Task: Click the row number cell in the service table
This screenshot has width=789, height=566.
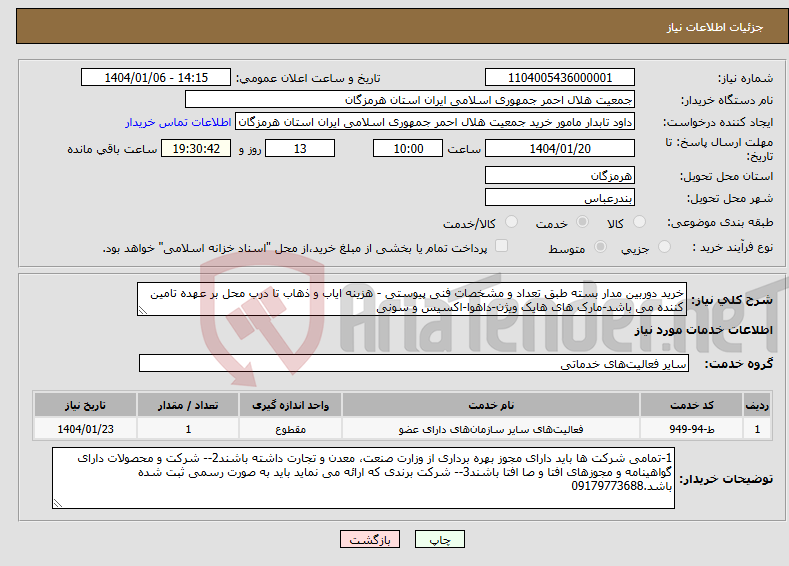Action: point(757,429)
